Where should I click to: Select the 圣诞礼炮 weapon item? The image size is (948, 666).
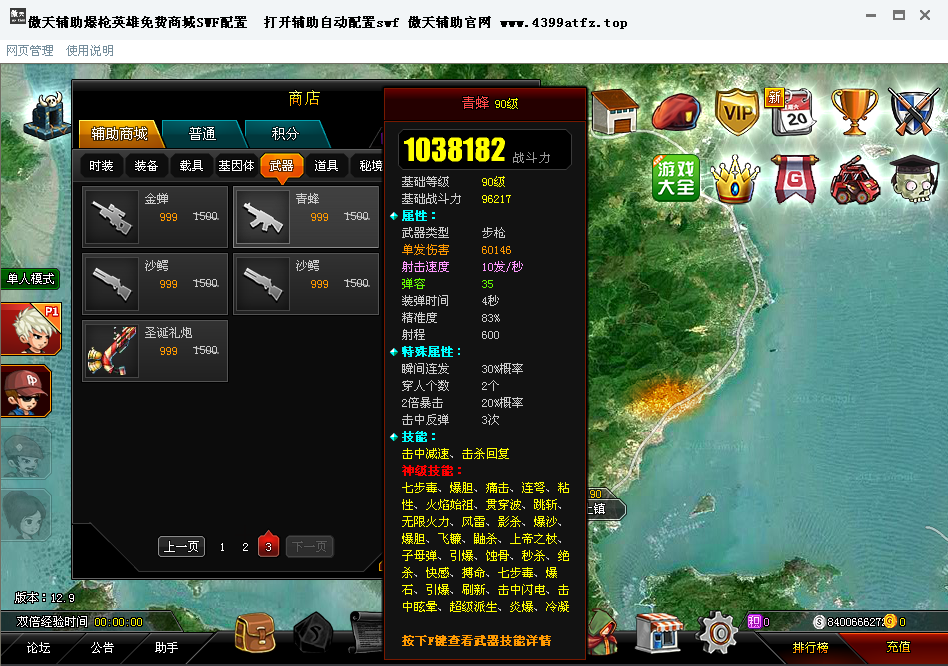[x=155, y=351]
